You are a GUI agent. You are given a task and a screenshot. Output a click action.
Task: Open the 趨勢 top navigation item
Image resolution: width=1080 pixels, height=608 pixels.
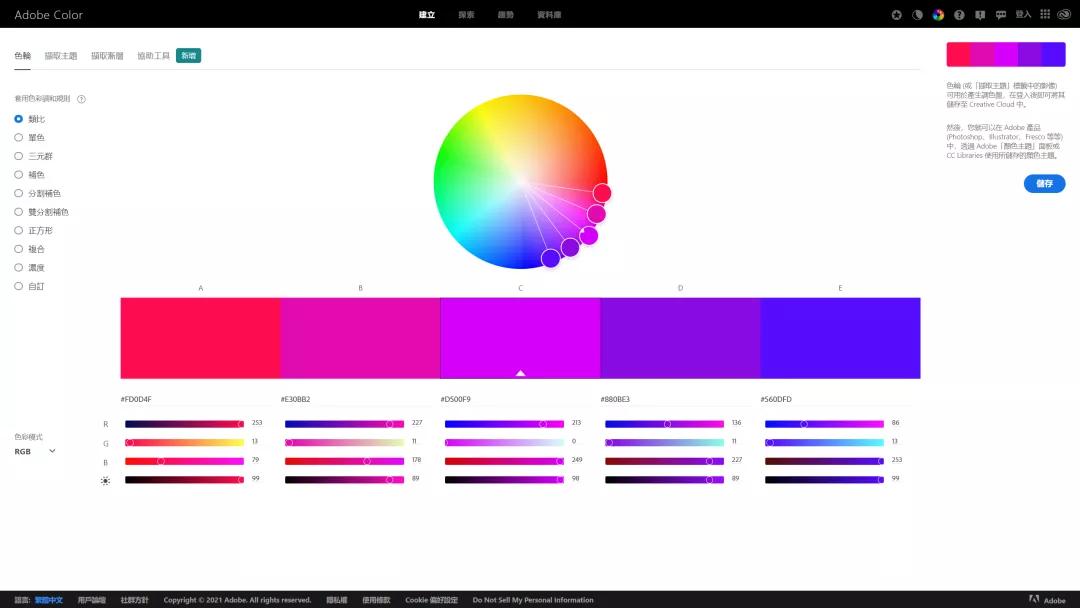[x=506, y=14]
